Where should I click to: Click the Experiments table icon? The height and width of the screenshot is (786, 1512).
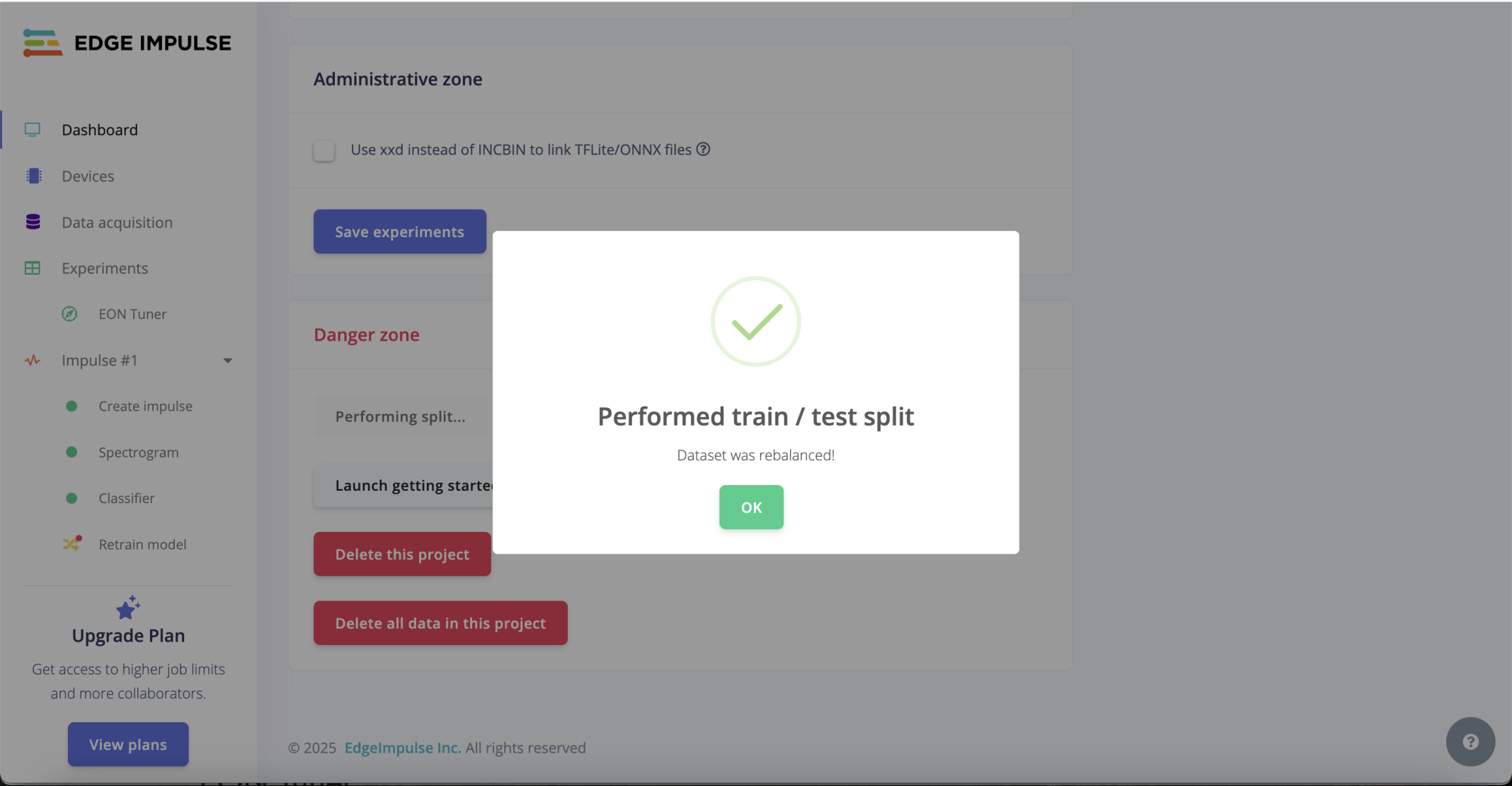pos(33,268)
